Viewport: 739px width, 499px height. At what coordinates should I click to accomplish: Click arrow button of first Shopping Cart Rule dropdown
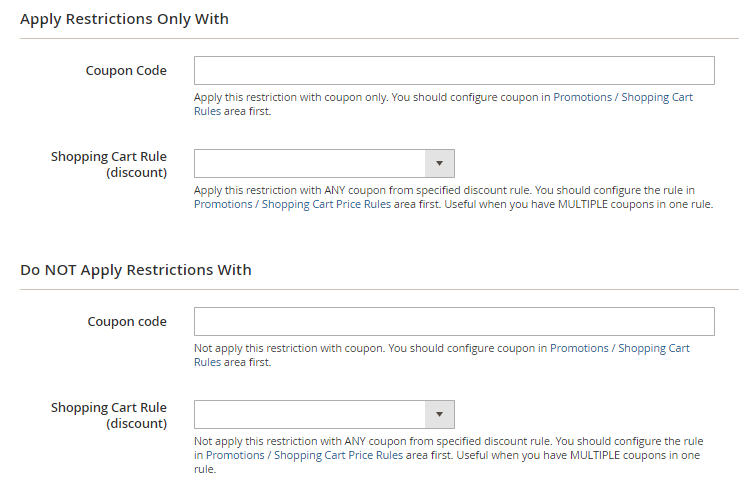pyautogui.click(x=440, y=164)
